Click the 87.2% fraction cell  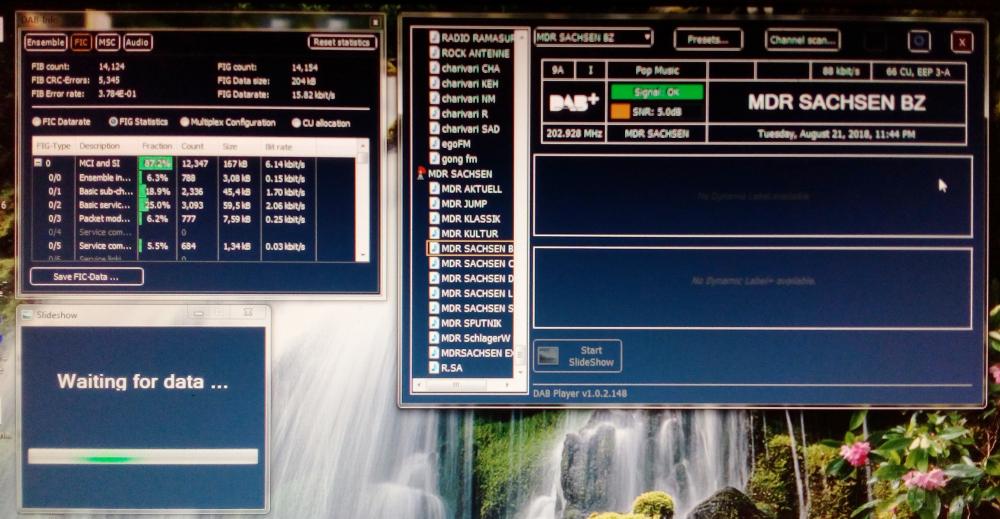(x=157, y=163)
